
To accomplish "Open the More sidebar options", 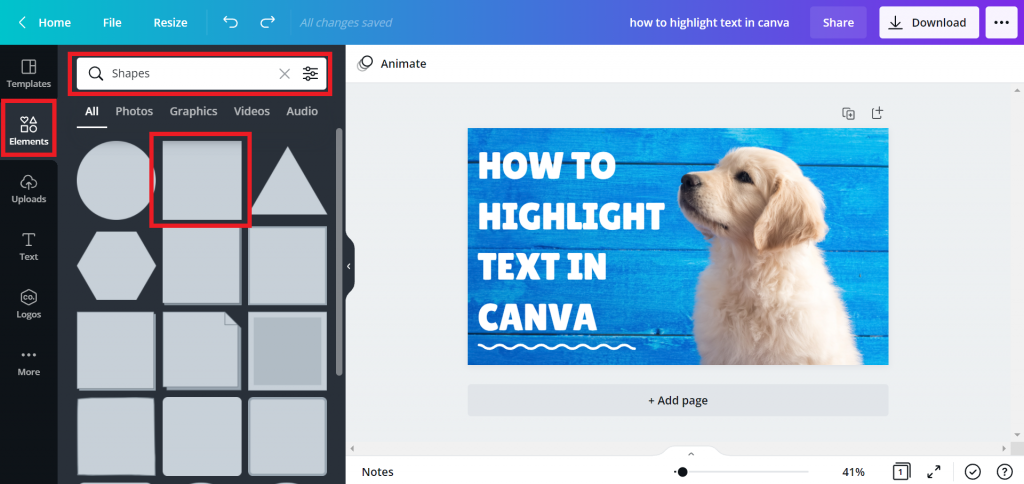I will [29, 362].
